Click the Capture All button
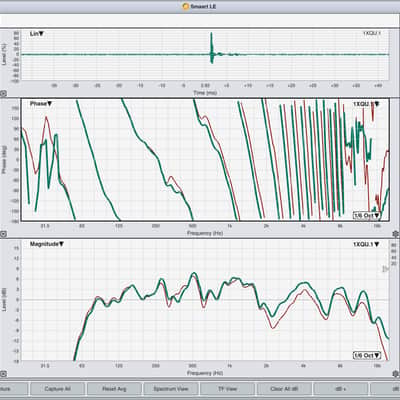 click(x=57, y=389)
